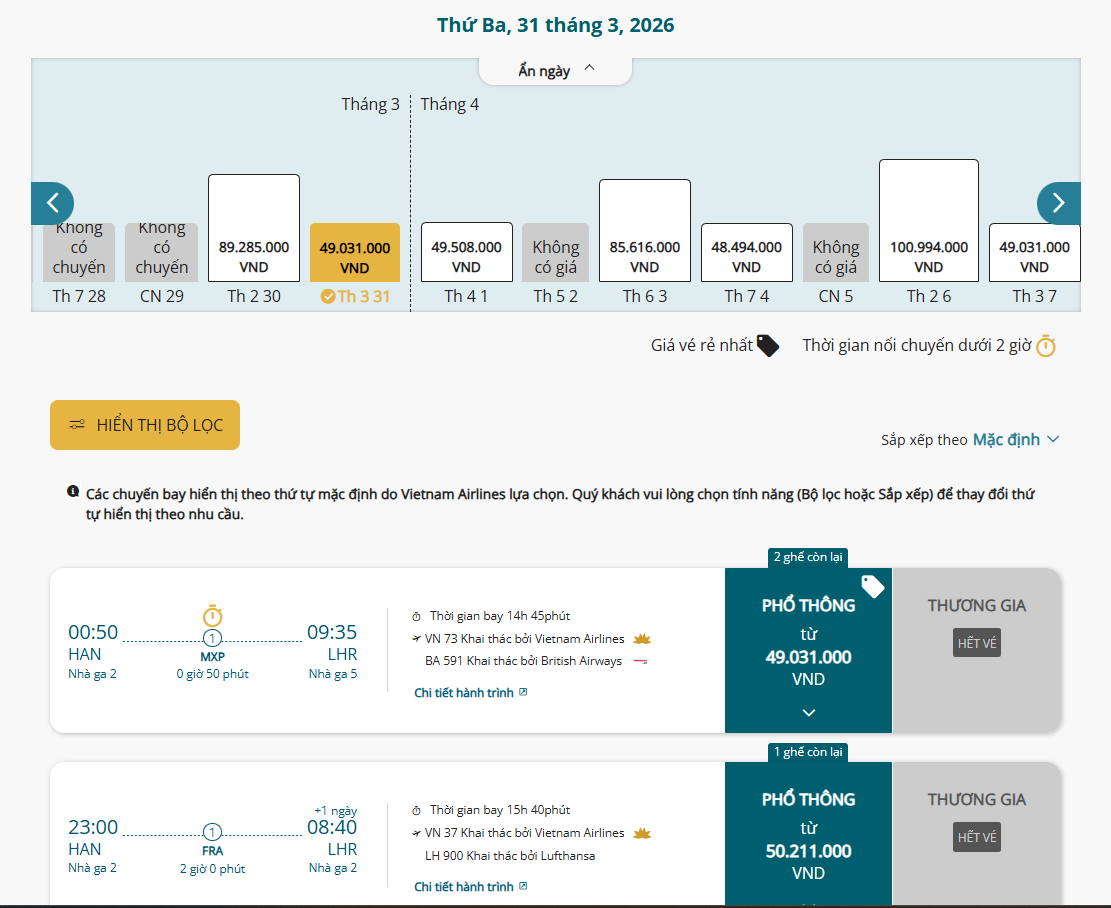Pick Th 2 6 date at 100.994.000 VND

(x=928, y=221)
